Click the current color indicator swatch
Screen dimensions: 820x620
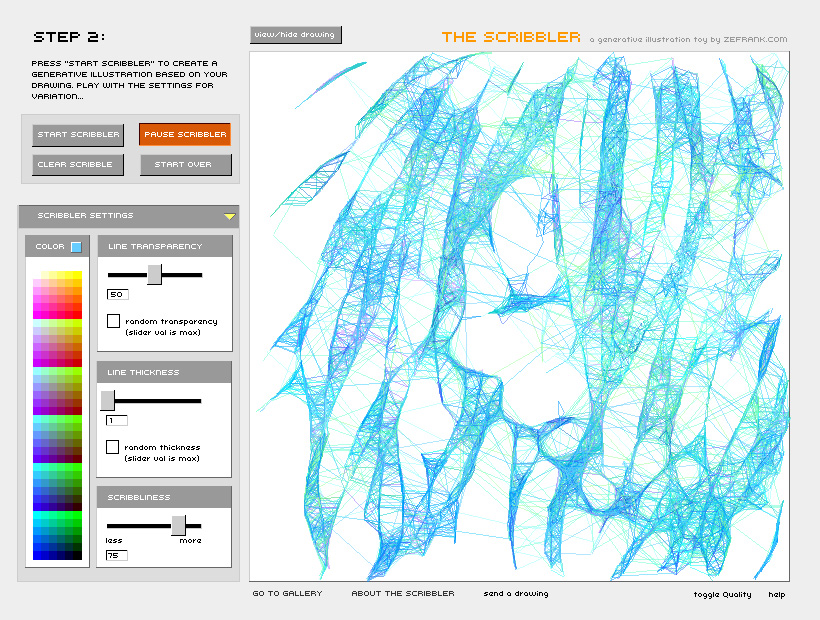pos(76,247)
